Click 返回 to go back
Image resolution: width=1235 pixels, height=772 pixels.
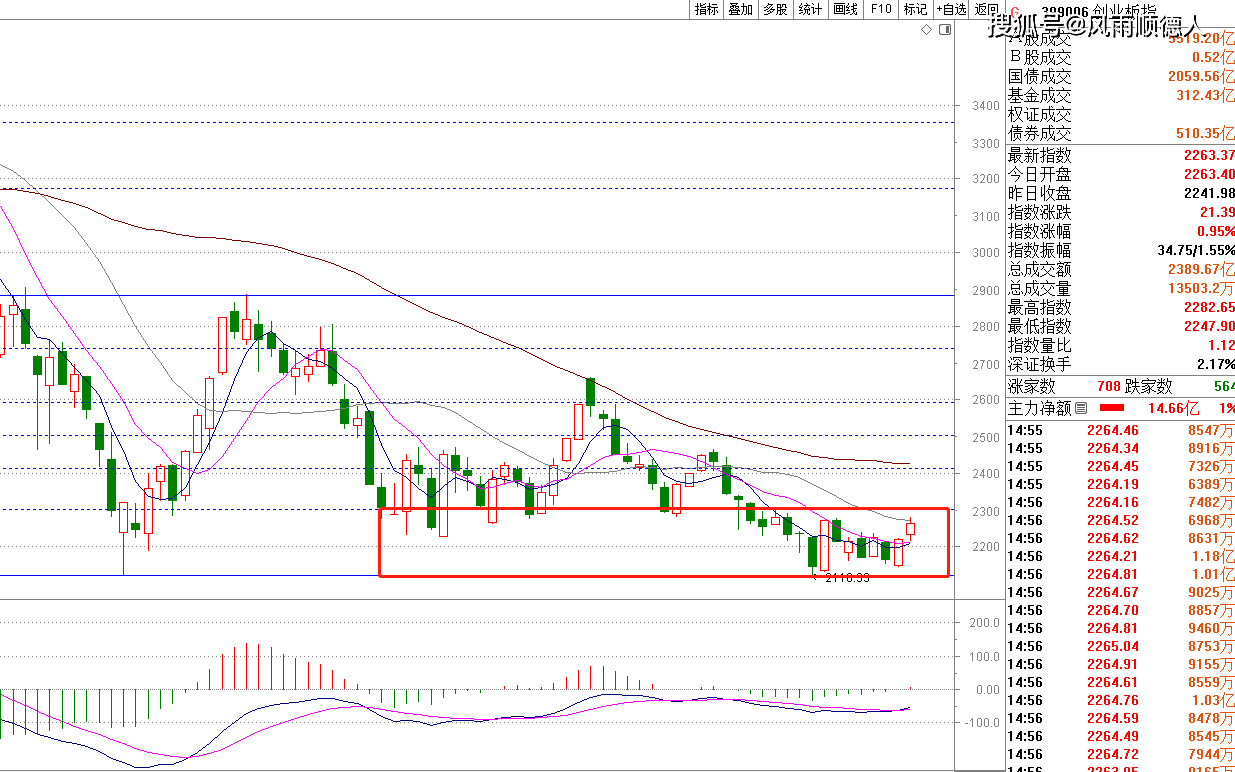point(986,9)
